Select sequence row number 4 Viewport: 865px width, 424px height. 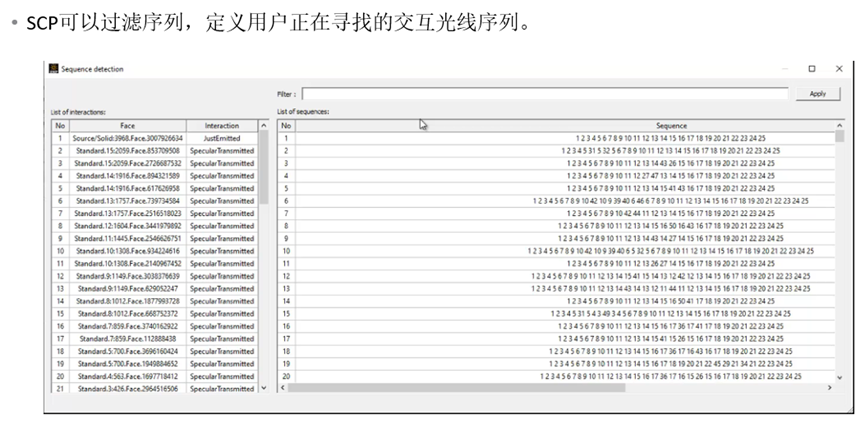(556, 176)
